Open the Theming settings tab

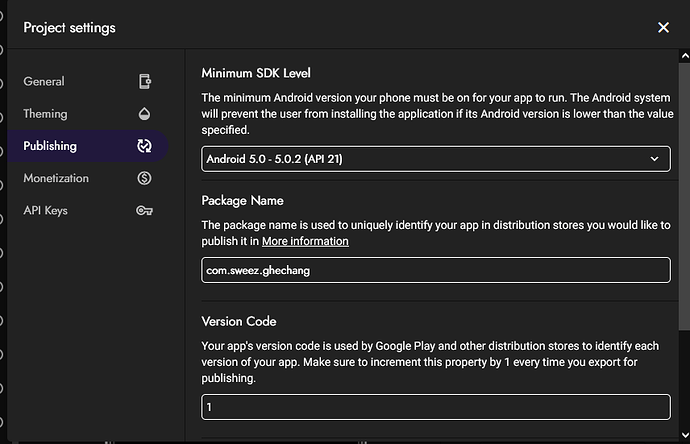click(88, 114)
